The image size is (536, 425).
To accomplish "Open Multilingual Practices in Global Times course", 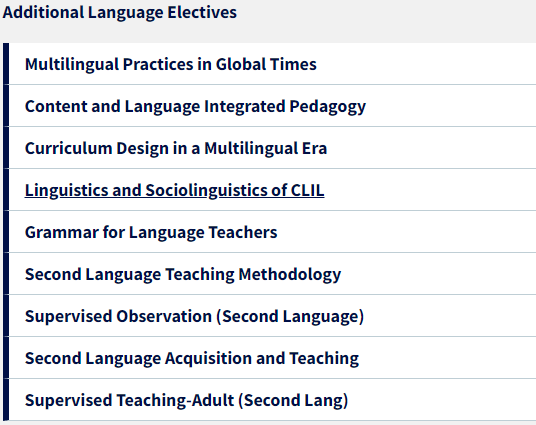I will click(171, 64).
